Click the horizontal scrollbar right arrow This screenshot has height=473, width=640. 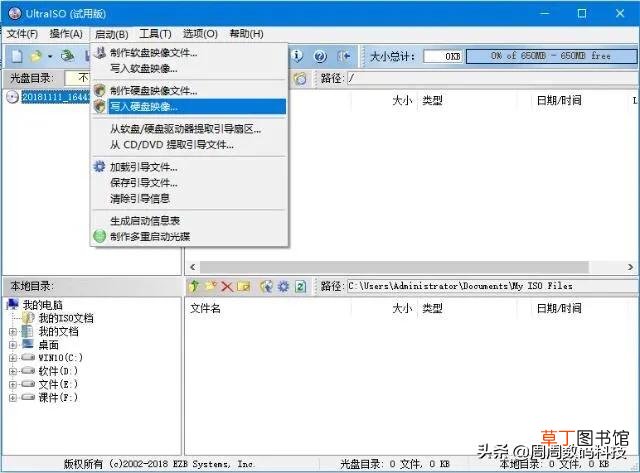click(x=630, y=267)
